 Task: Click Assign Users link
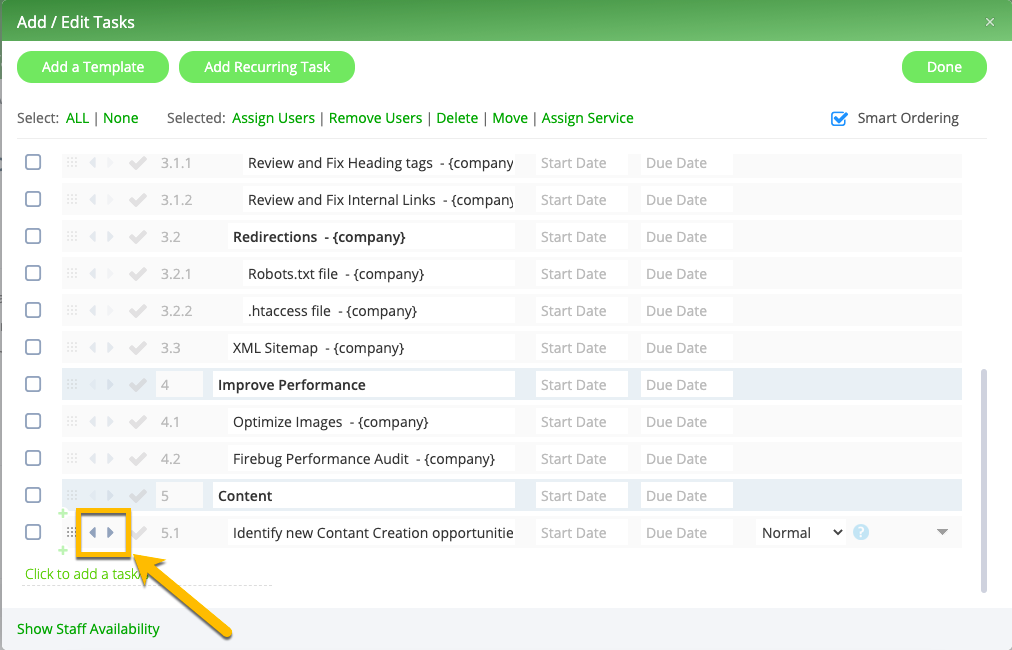274,118
